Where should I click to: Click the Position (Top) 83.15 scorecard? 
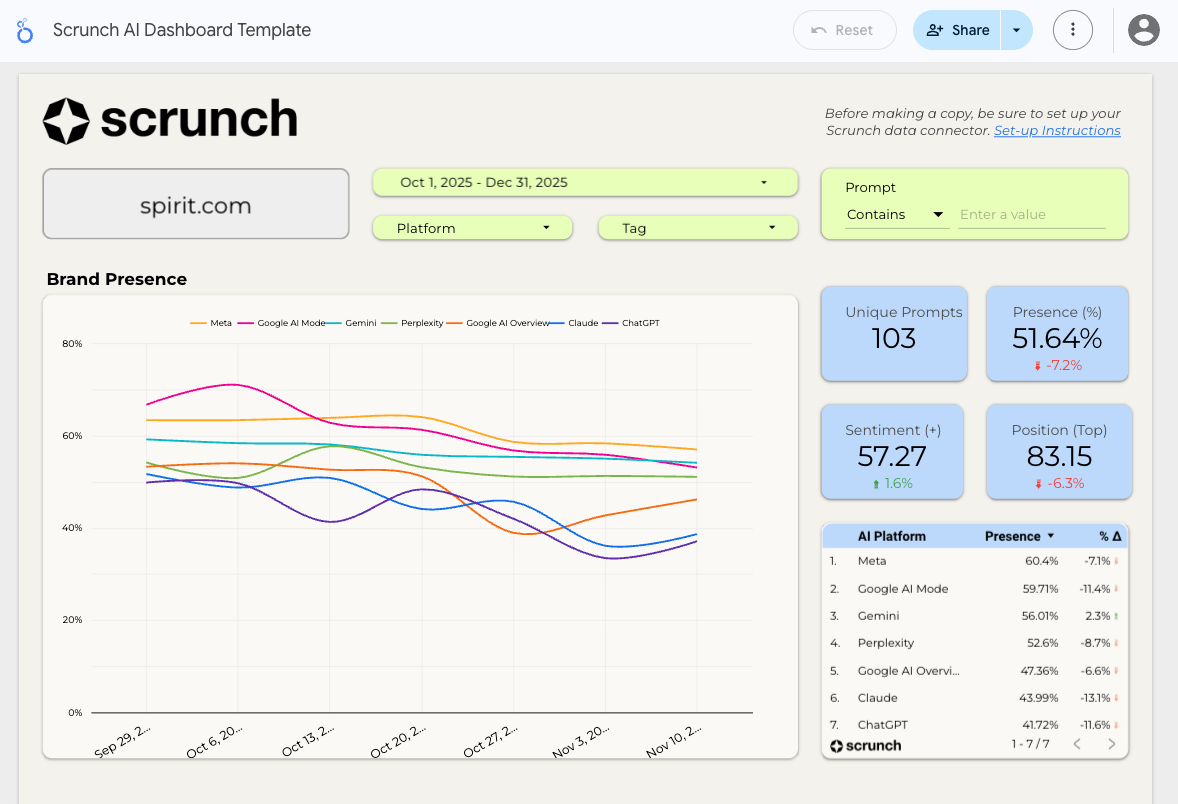1059,451
